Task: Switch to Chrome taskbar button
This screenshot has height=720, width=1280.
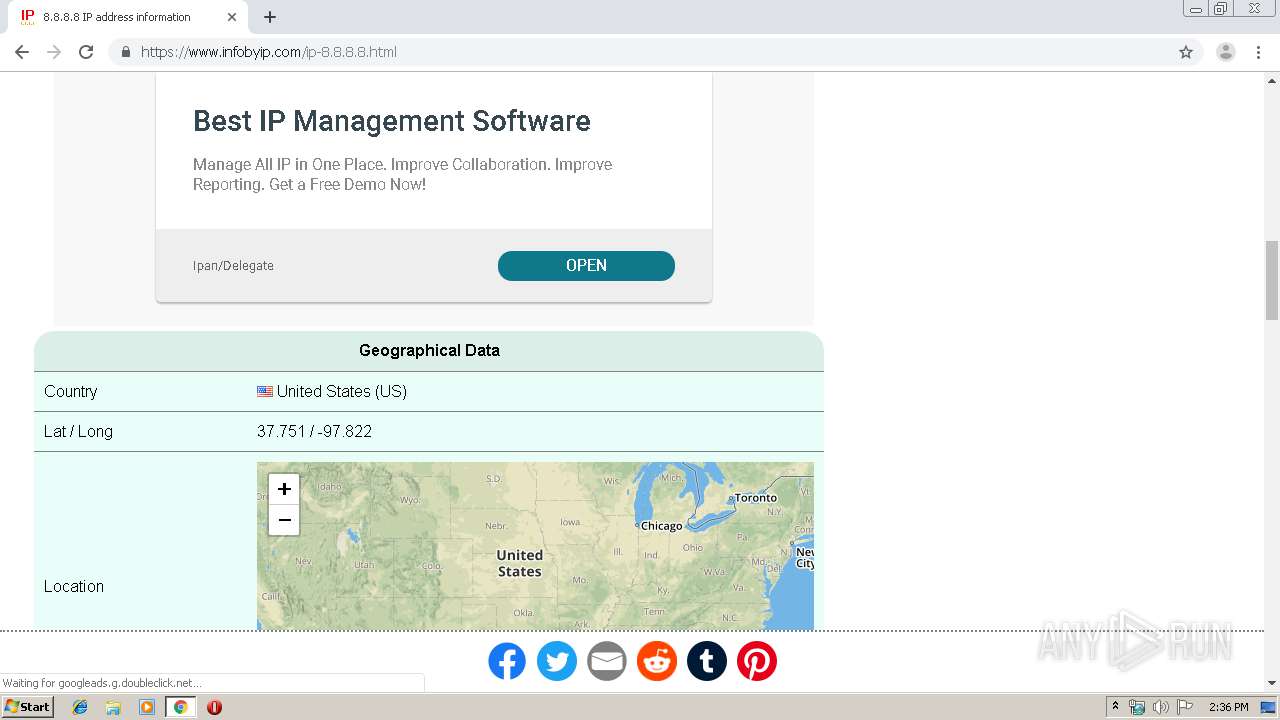Action: pyautogui.click(x=180, y=707)
